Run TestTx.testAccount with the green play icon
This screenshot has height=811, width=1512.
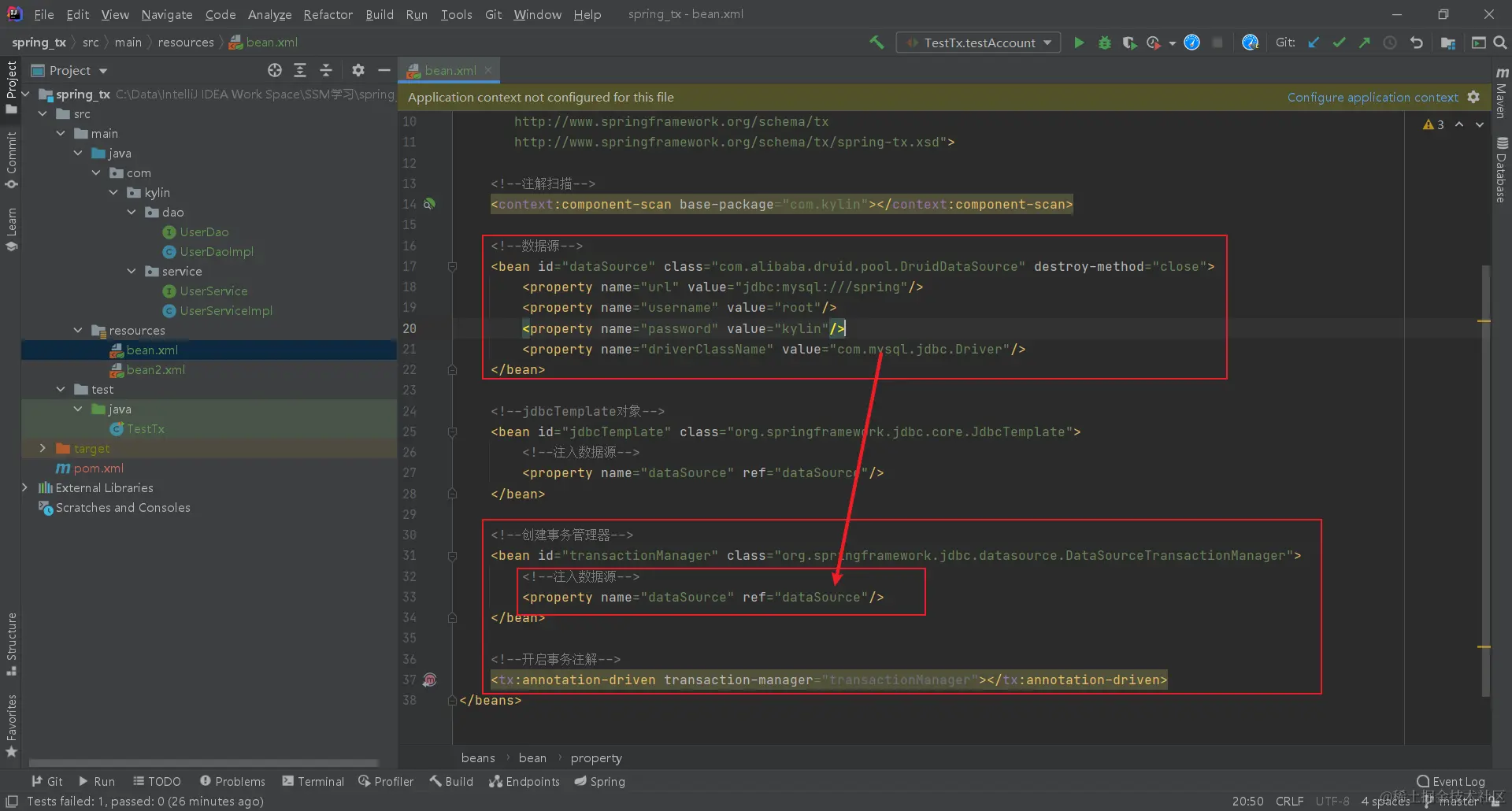1079,43
